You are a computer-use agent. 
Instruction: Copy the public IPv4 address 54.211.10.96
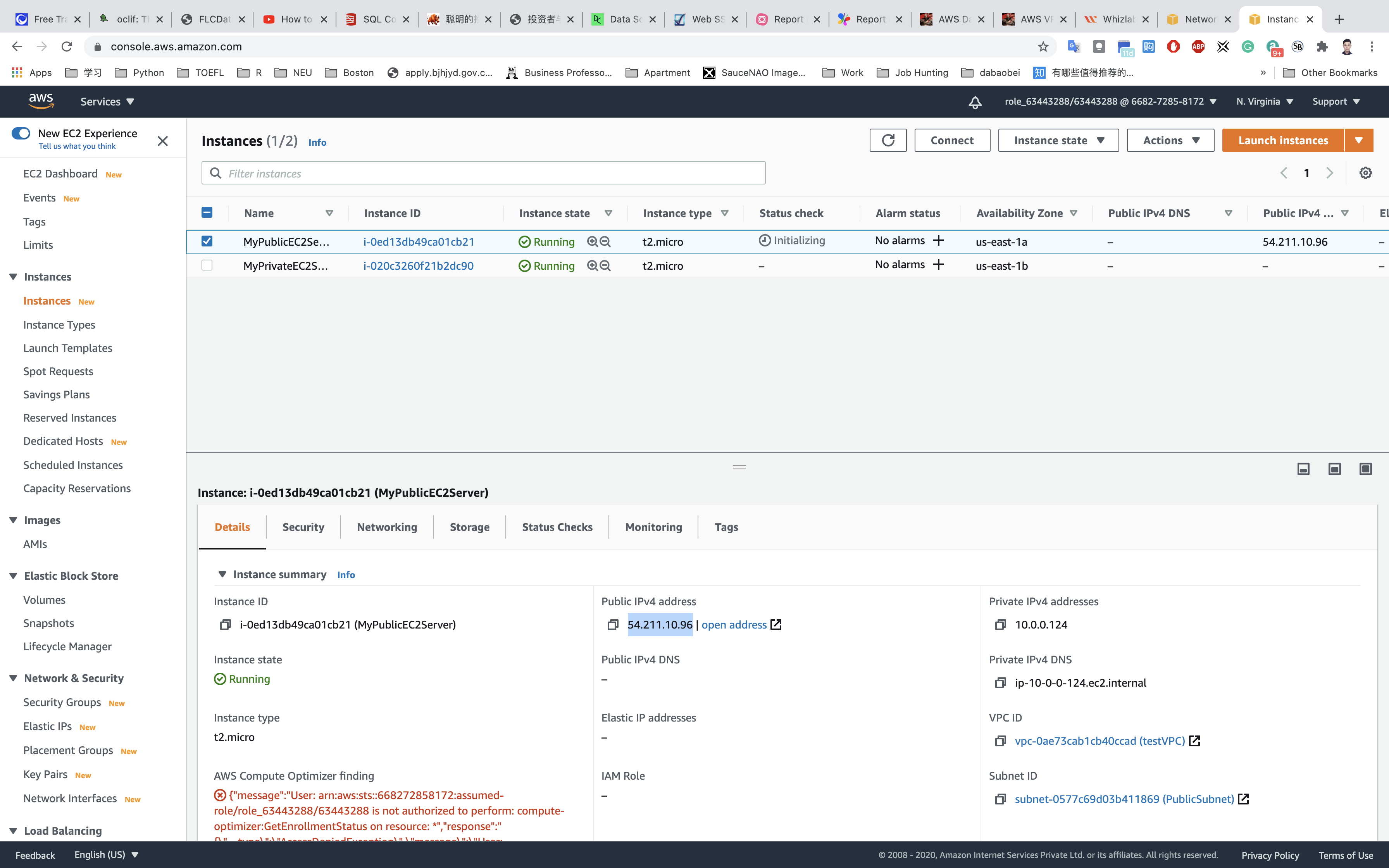point(613,625)
